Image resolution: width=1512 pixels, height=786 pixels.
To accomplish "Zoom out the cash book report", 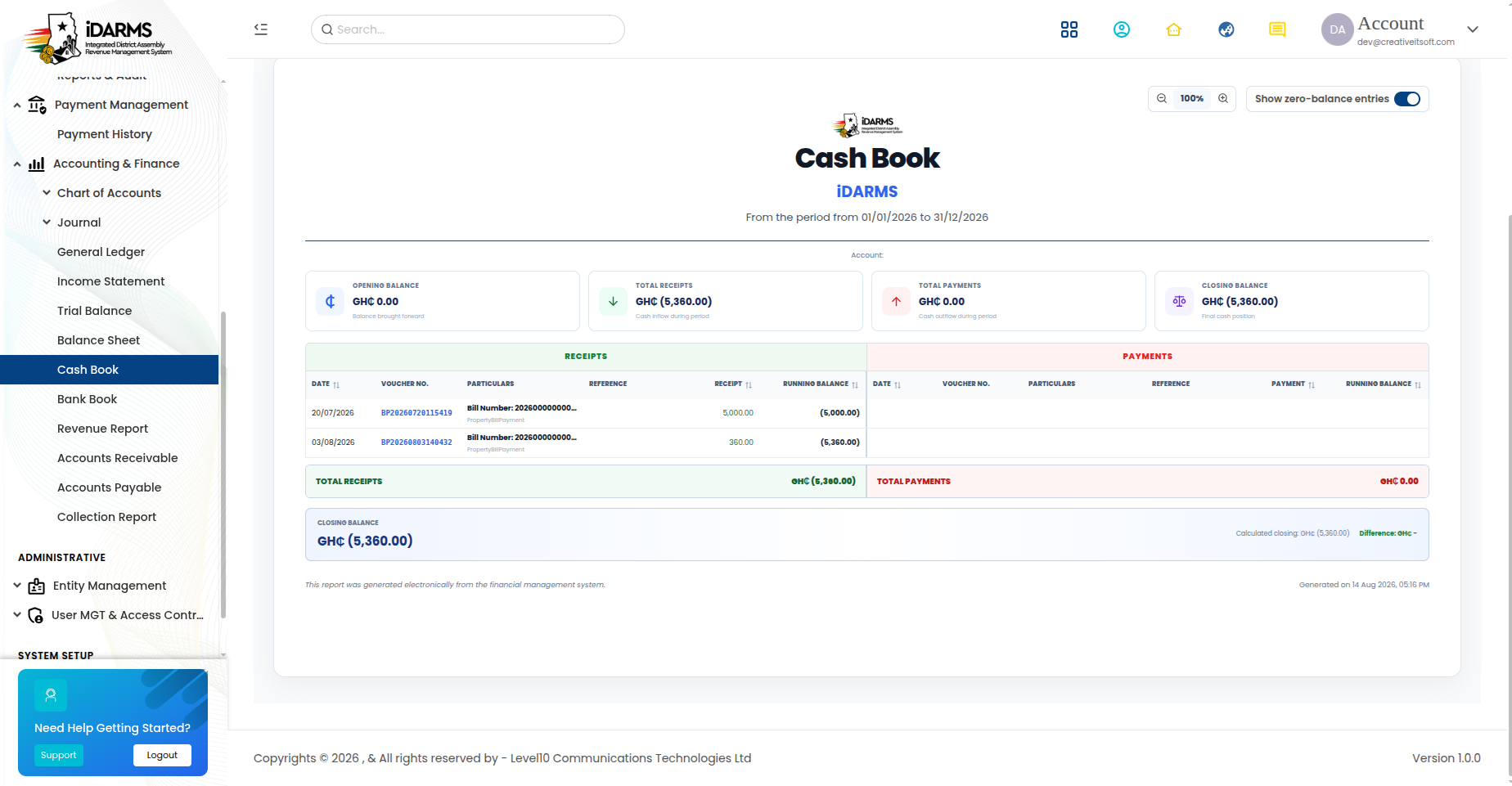I will 1162,98.
